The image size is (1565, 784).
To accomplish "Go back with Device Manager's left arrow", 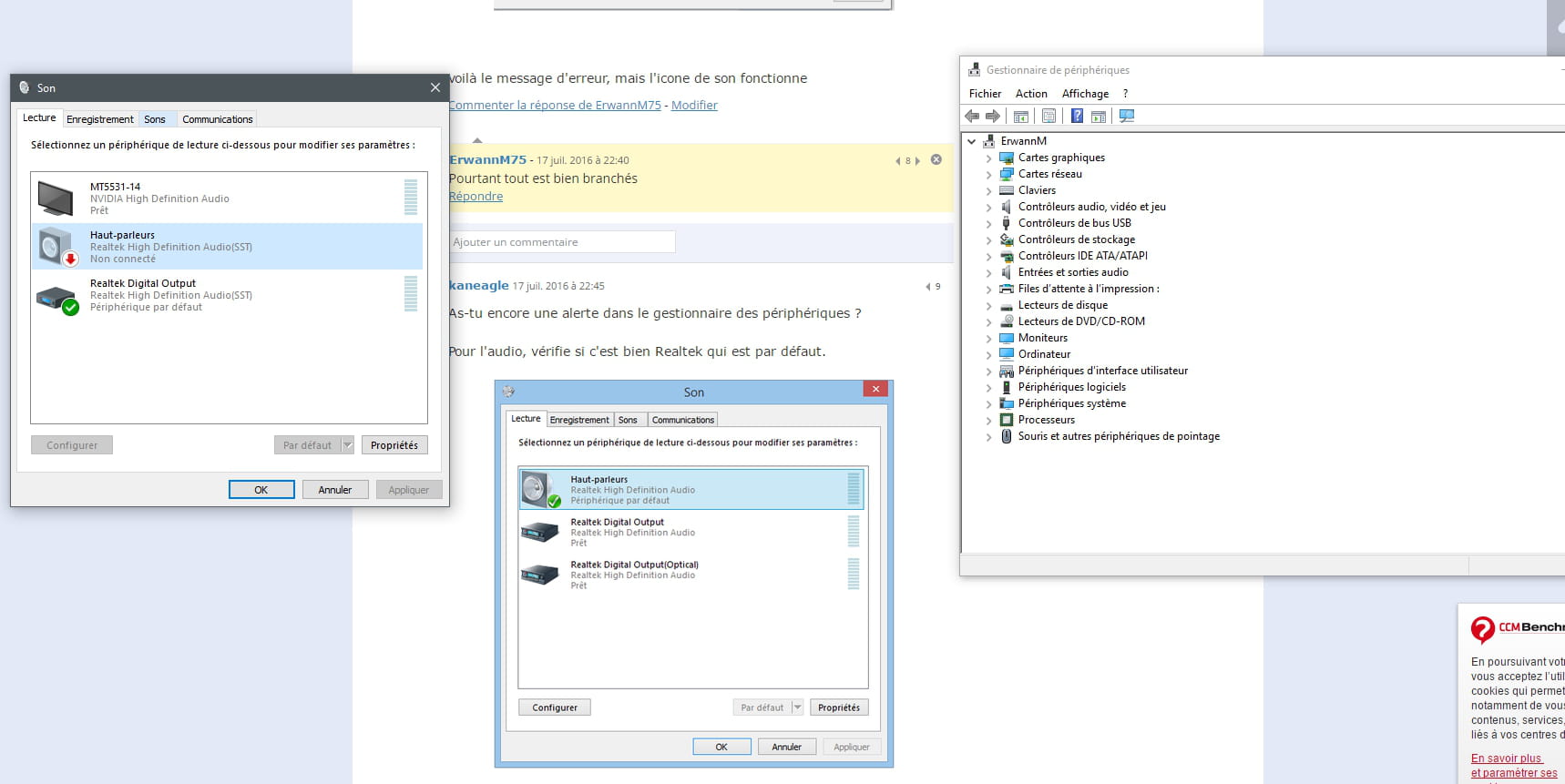I will click(972, 117).
